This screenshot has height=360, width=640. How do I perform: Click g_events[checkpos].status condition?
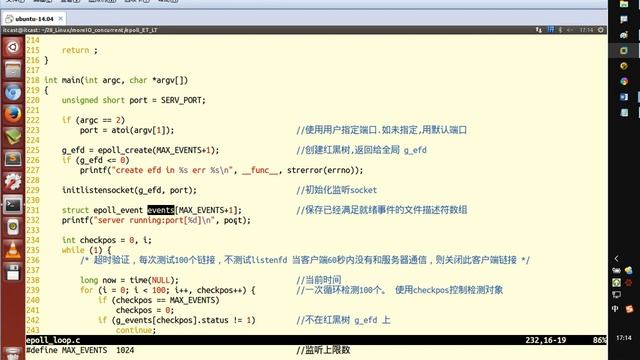pos(176,320)
